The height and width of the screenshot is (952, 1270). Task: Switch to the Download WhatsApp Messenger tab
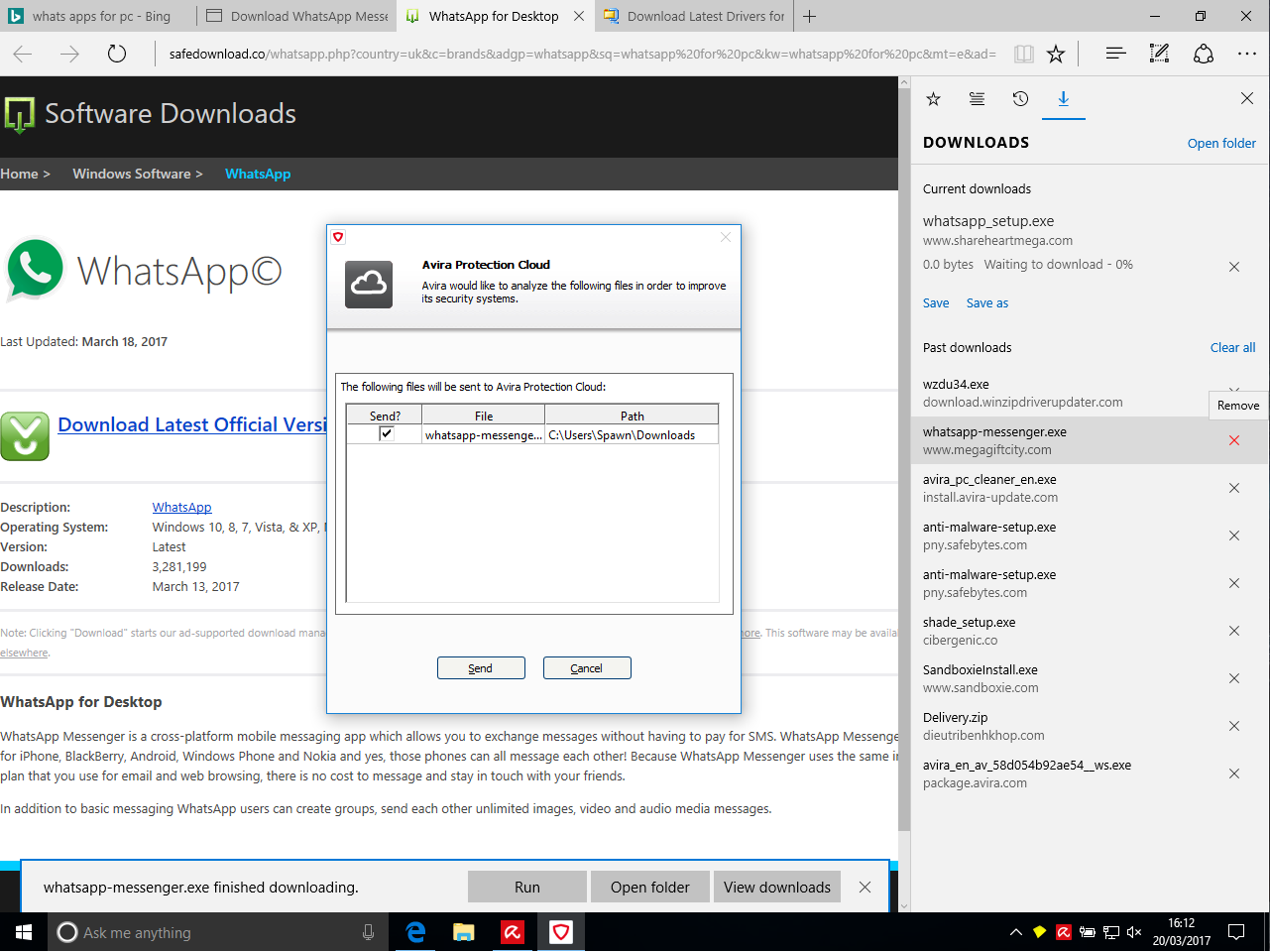296,16
